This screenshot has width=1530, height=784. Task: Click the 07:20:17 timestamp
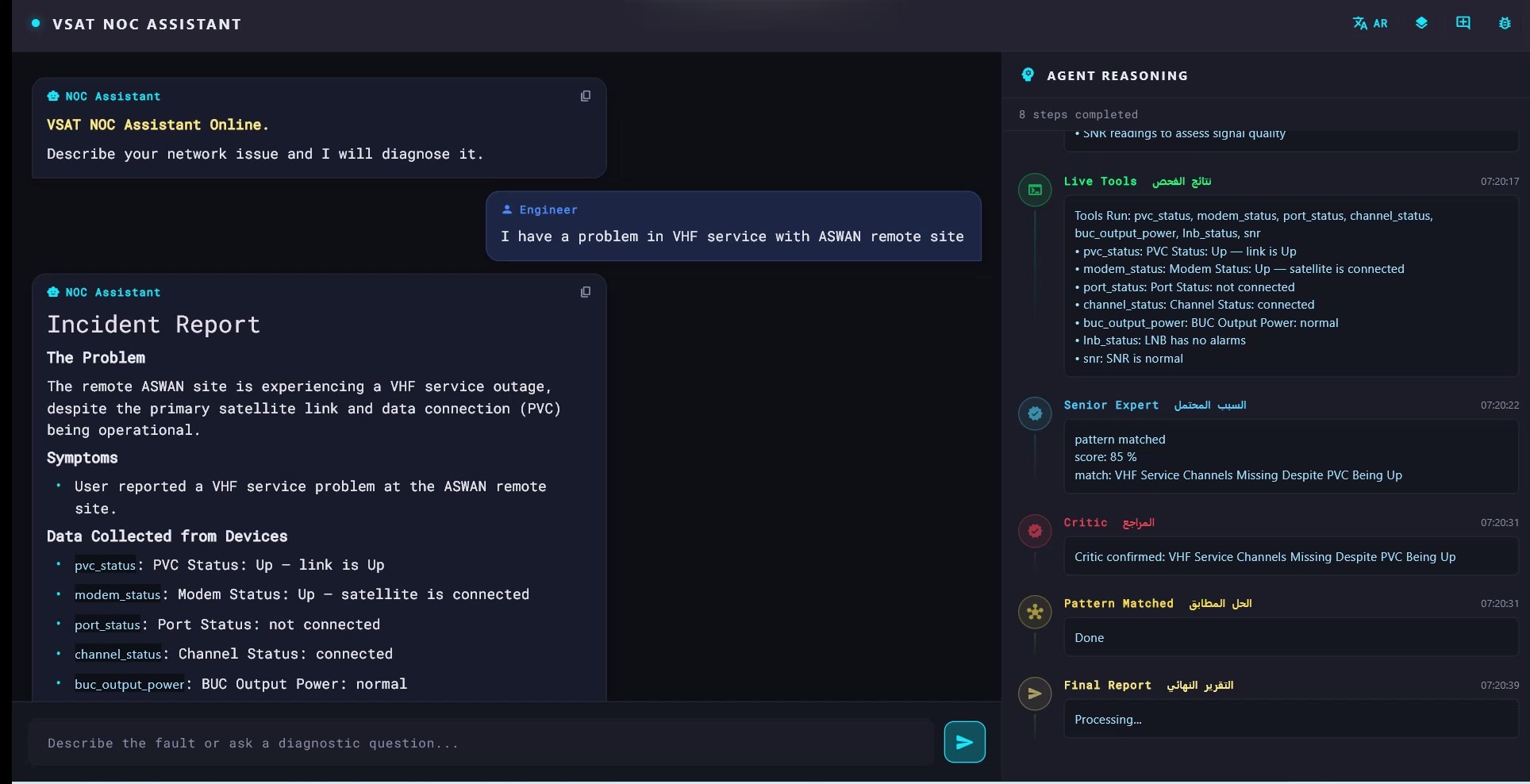[x=1499, y=182]
